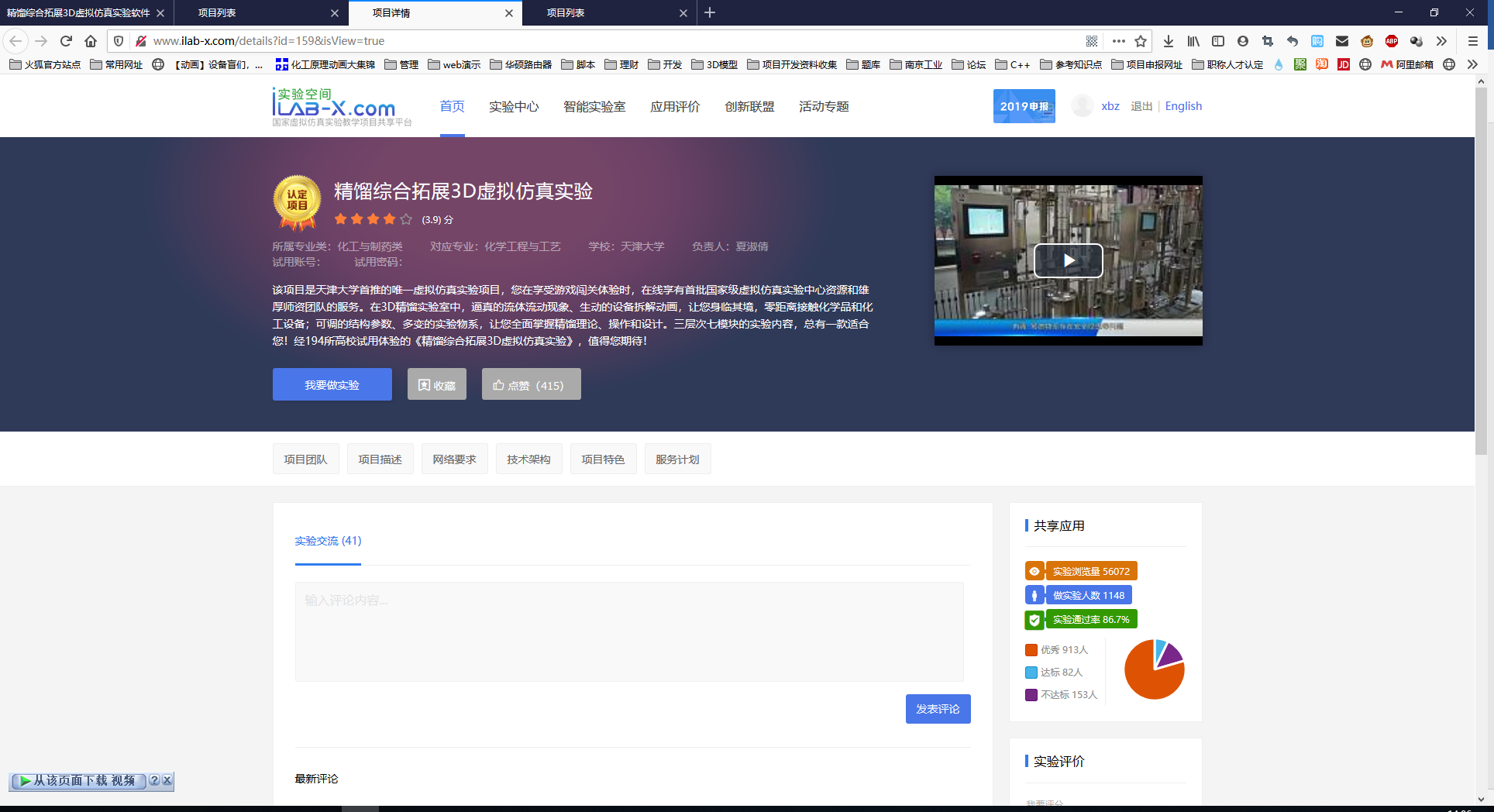Go to the 首页 nav item

tap(452, 106)
